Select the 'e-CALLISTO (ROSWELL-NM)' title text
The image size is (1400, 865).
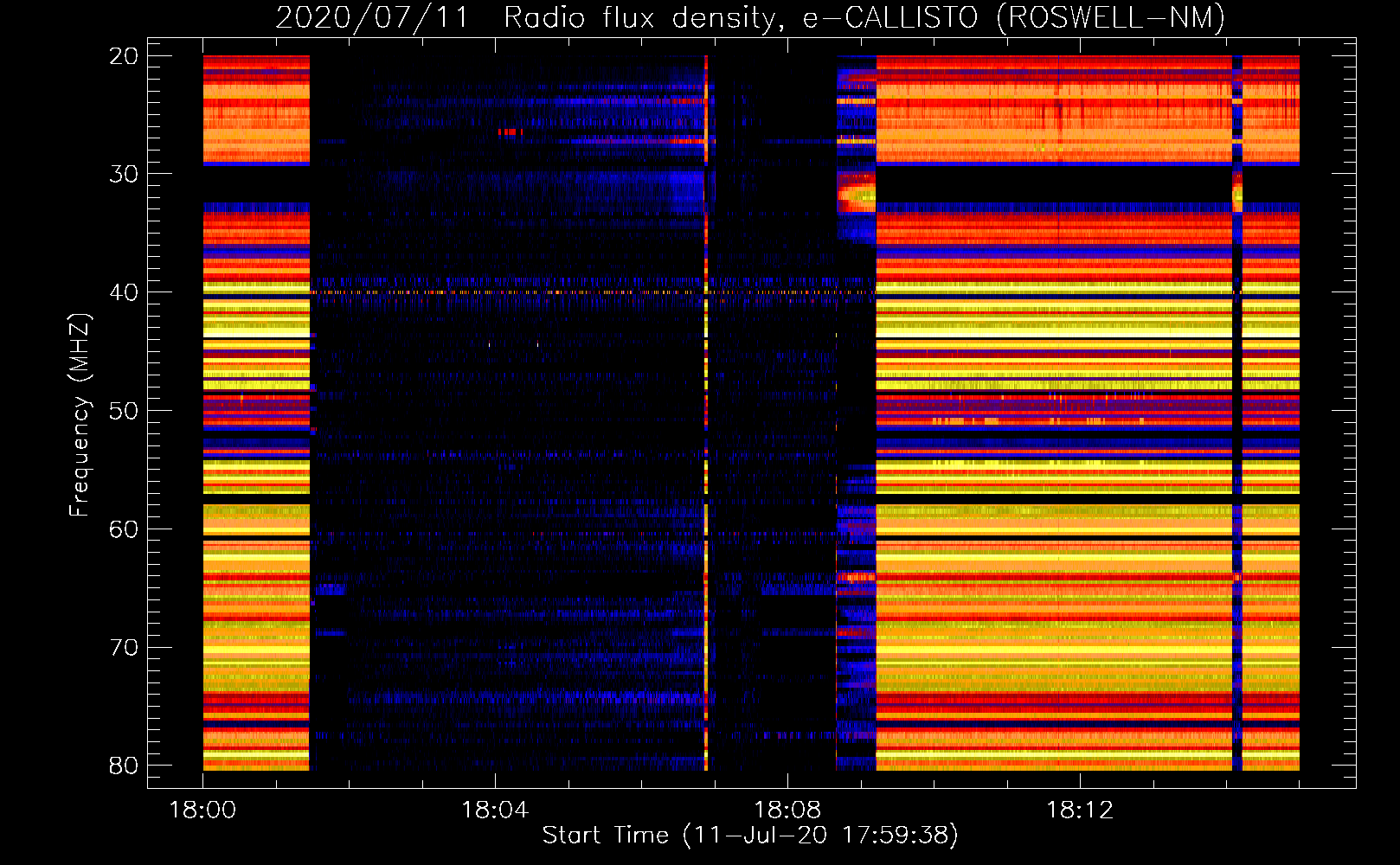(1013, 17)
